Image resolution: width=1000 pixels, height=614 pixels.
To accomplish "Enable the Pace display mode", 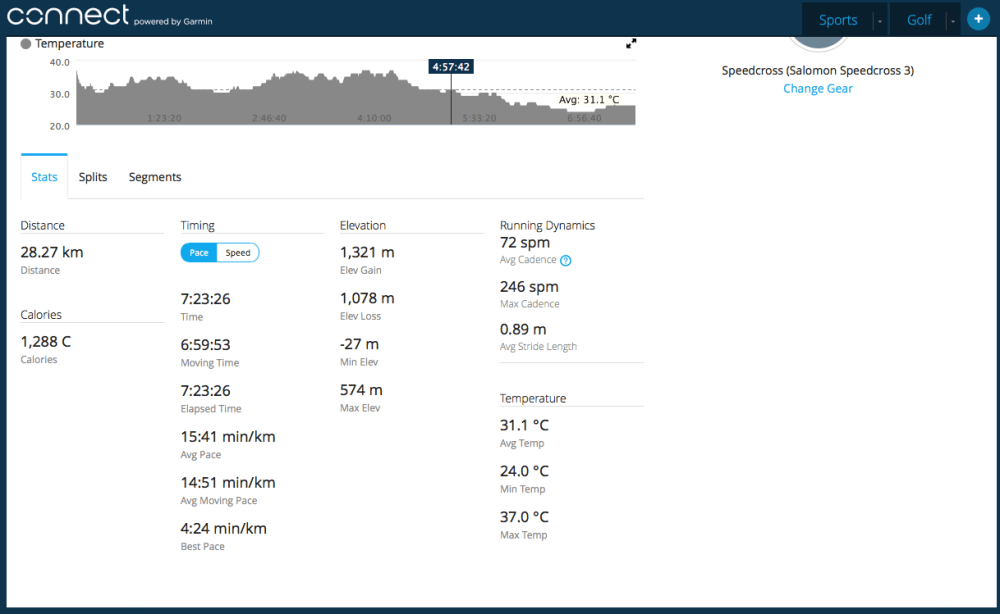I will [197, 252].
